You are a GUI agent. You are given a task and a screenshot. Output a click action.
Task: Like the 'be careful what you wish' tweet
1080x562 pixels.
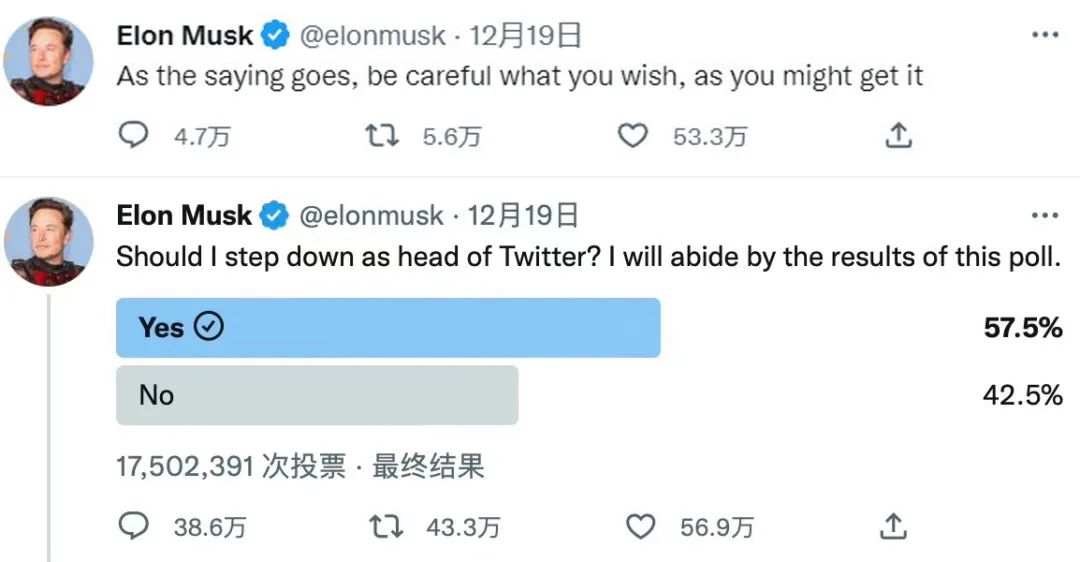[632, 135]
